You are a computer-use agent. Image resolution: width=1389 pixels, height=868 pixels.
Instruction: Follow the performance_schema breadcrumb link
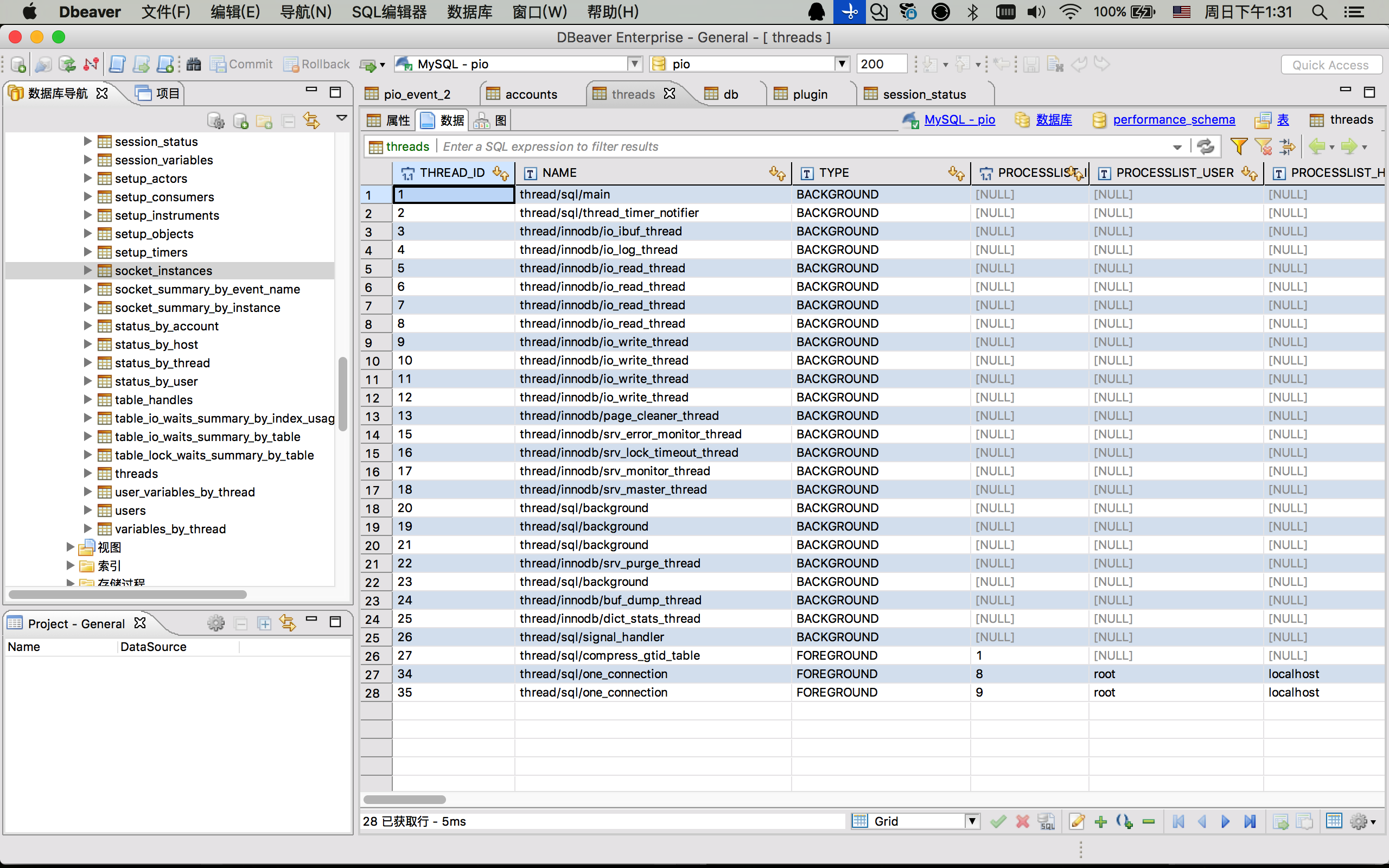[x=1173, y=119]
